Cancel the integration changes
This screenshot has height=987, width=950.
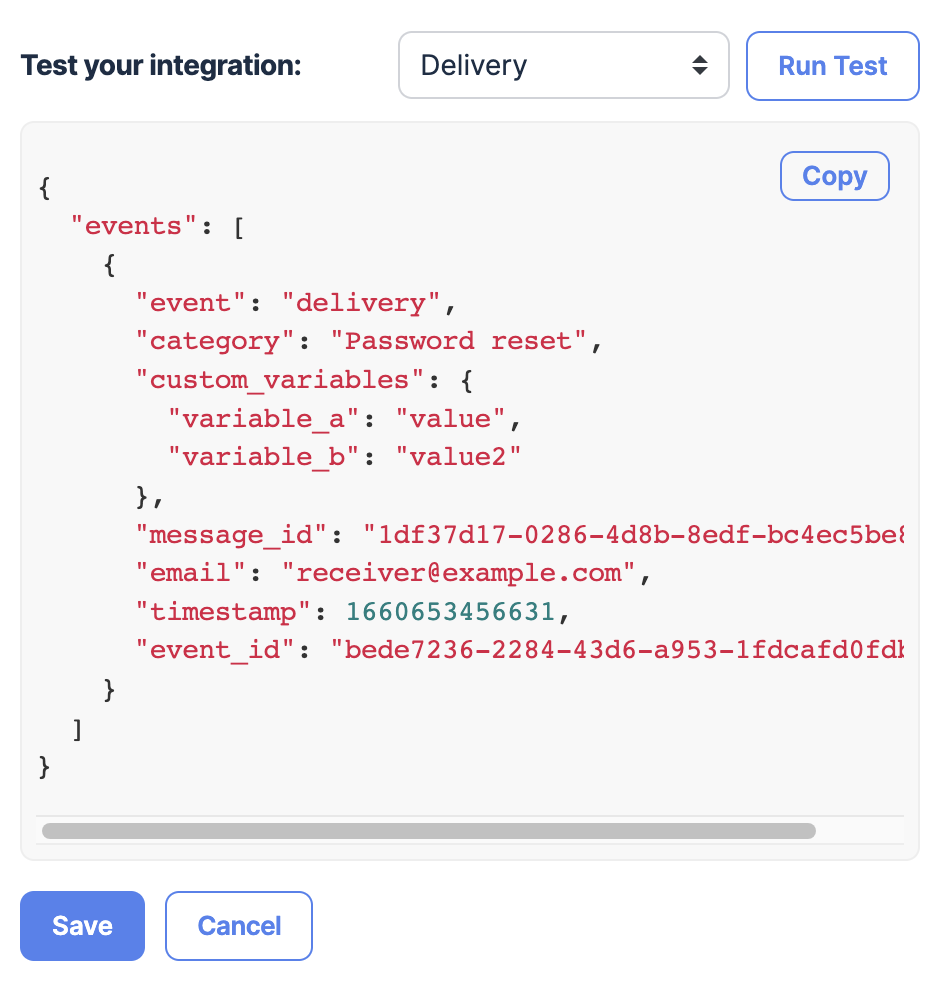pyautogui.click(x=239, y=926)
